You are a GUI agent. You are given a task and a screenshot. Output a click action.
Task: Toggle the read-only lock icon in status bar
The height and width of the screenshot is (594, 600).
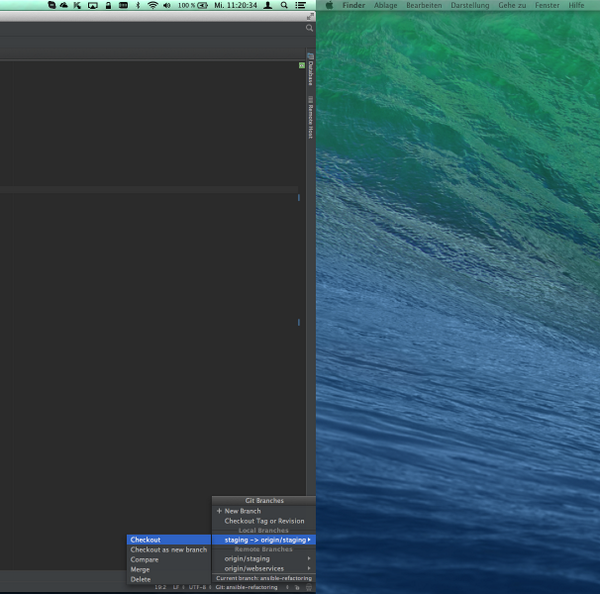pos(297,587)
